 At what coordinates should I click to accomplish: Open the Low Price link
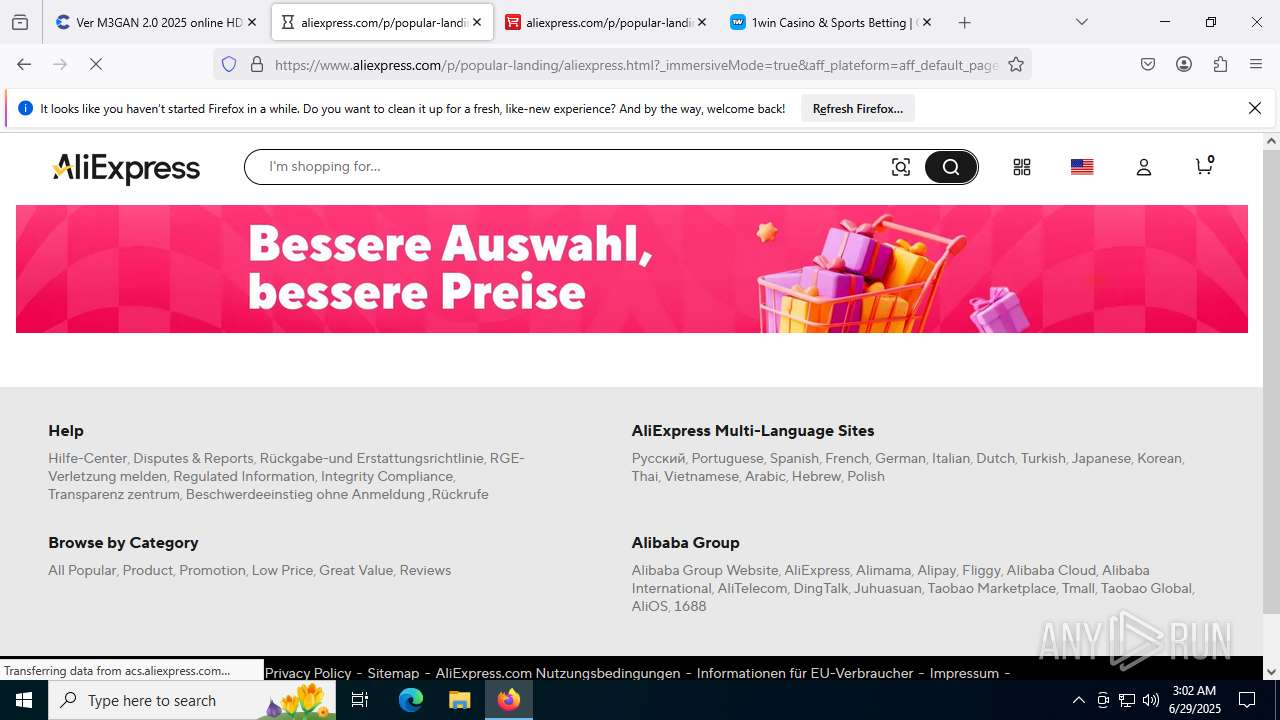tap(282, 570)
